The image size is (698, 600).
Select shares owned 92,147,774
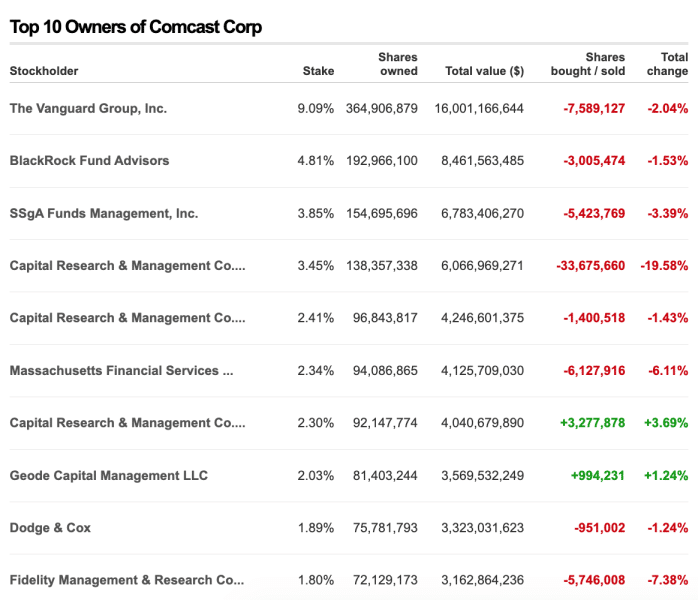point(385,423)
